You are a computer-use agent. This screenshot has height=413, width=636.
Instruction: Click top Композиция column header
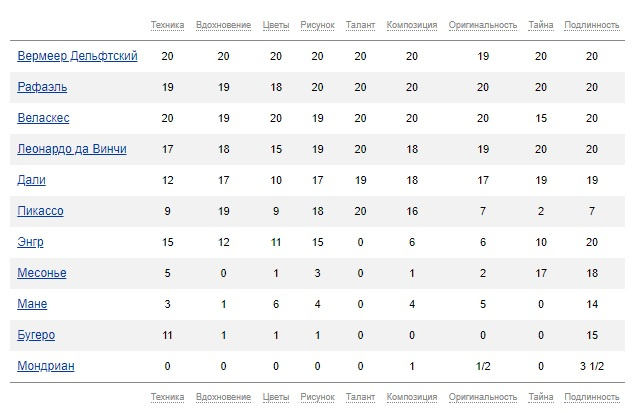click(x=411, y=24)
